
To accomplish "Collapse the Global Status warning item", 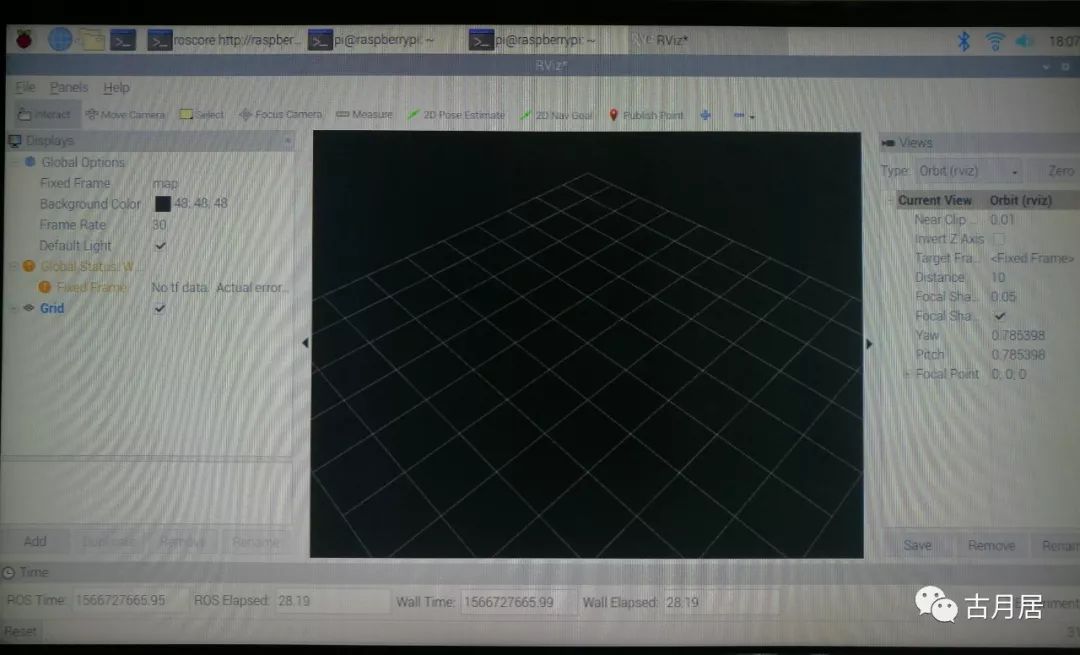I will (x=14, y=267).
